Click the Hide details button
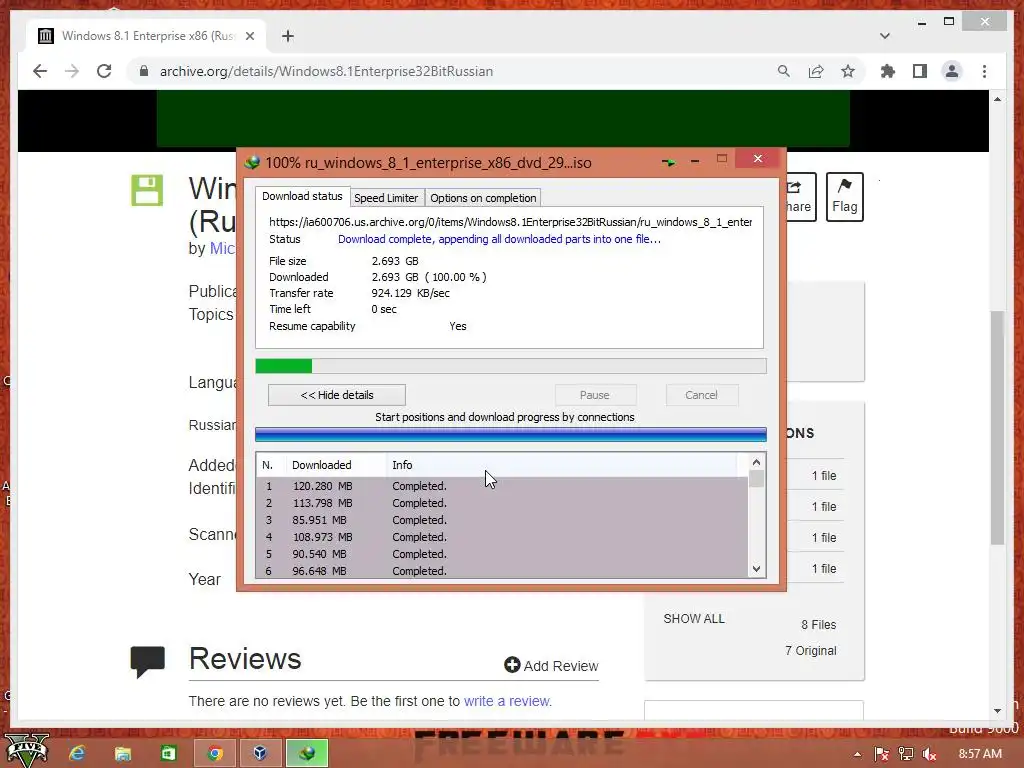Screen dimensions: 1024x768 point(337,395)
